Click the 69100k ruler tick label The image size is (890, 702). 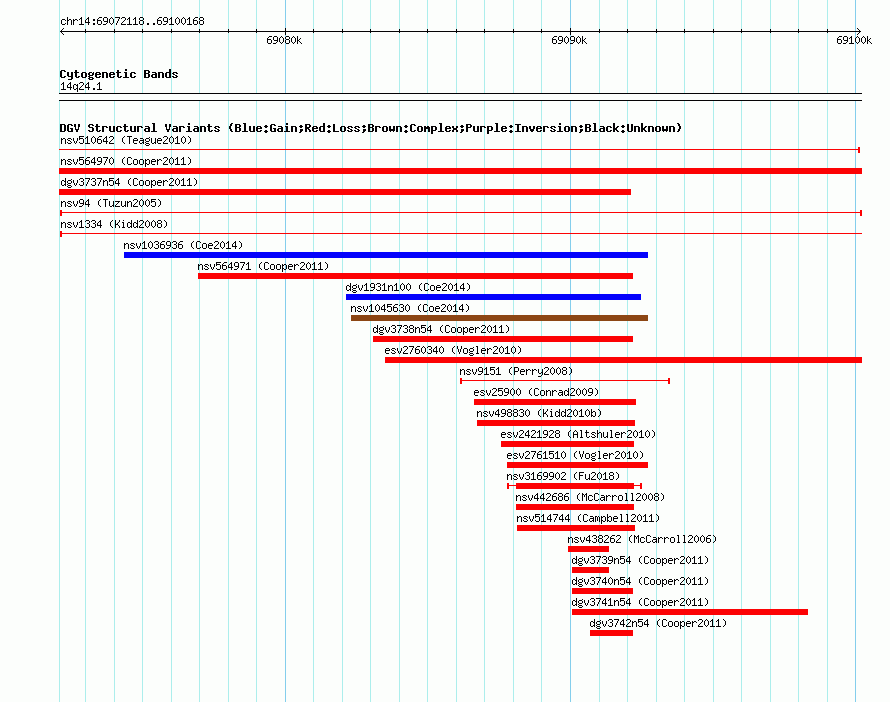pyautogui.click(x=854, y=40)
